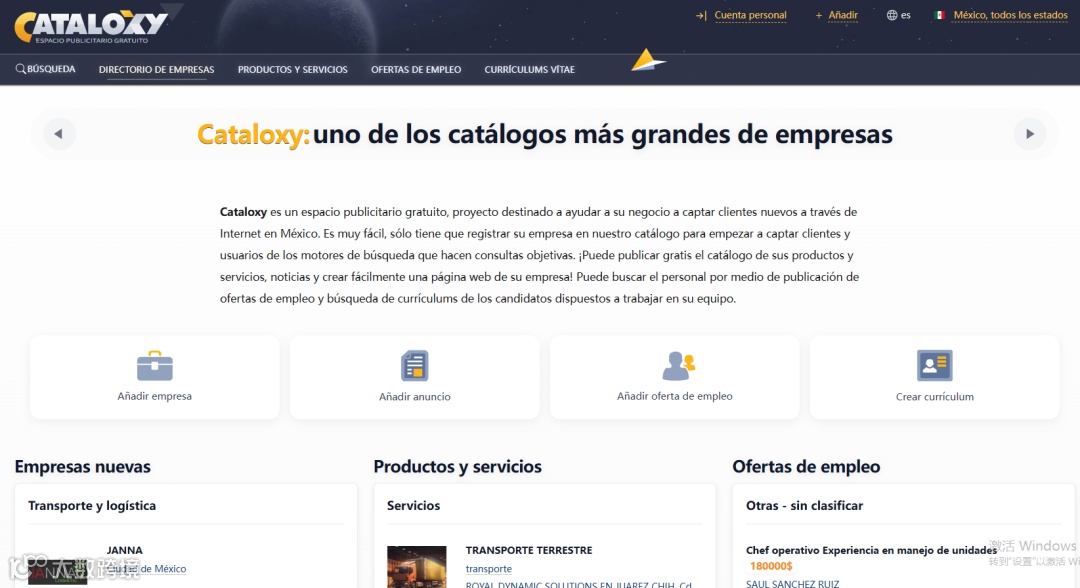1080x588 pixels.
Task: Open the Servicios category heading
Action: [x=413, y=505]
